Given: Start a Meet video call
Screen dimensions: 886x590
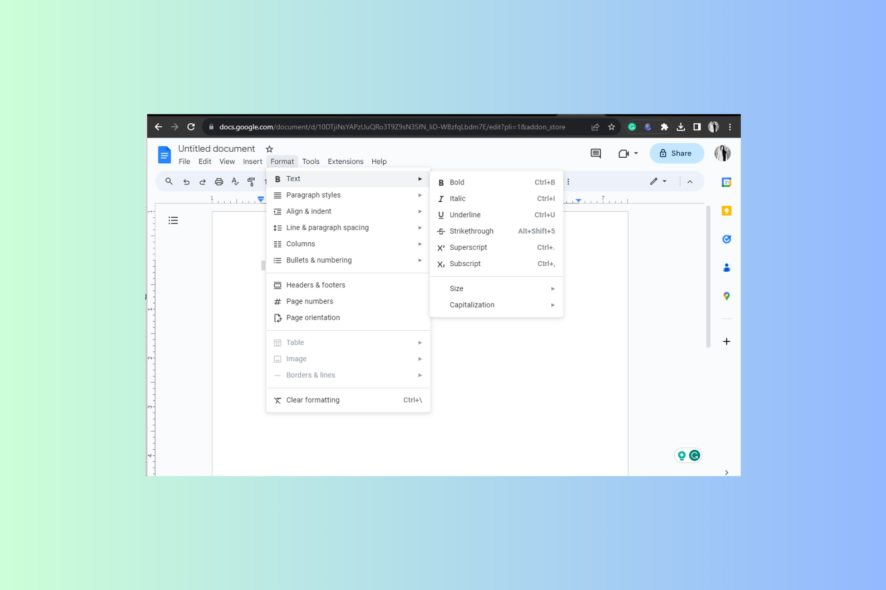Looking at the screenshot, I should click(623, 152).
